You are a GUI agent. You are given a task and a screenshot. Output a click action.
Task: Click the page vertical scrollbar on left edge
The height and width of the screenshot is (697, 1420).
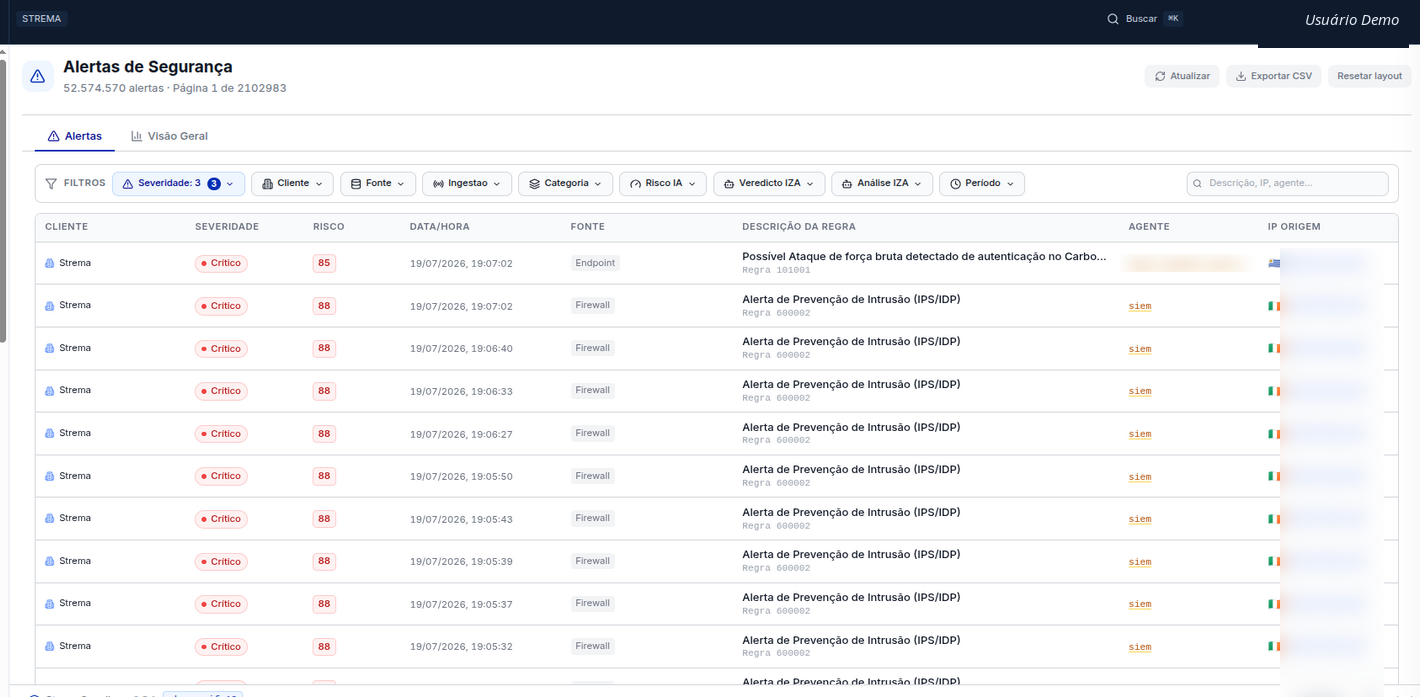(x=3, y=200)
